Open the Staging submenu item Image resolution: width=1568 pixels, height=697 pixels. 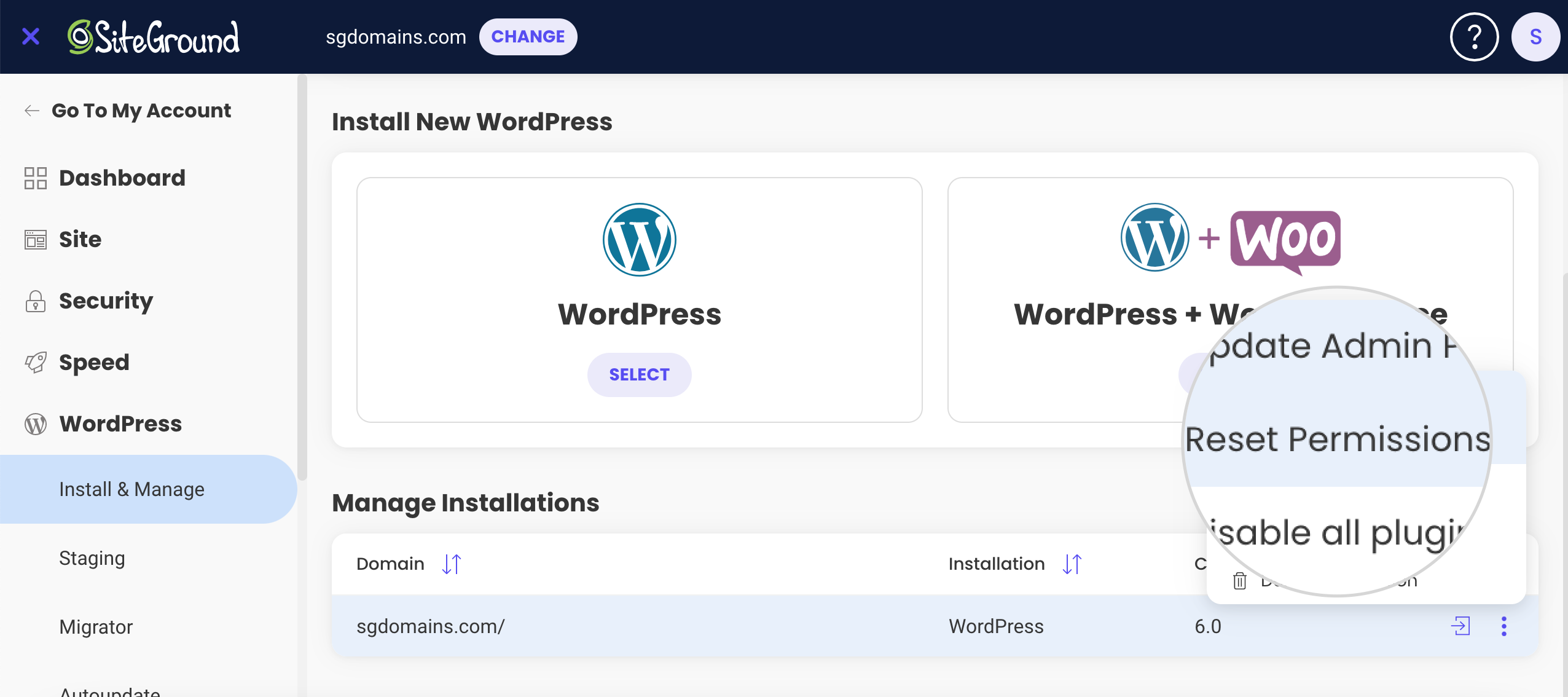click(x=92, y=558)
